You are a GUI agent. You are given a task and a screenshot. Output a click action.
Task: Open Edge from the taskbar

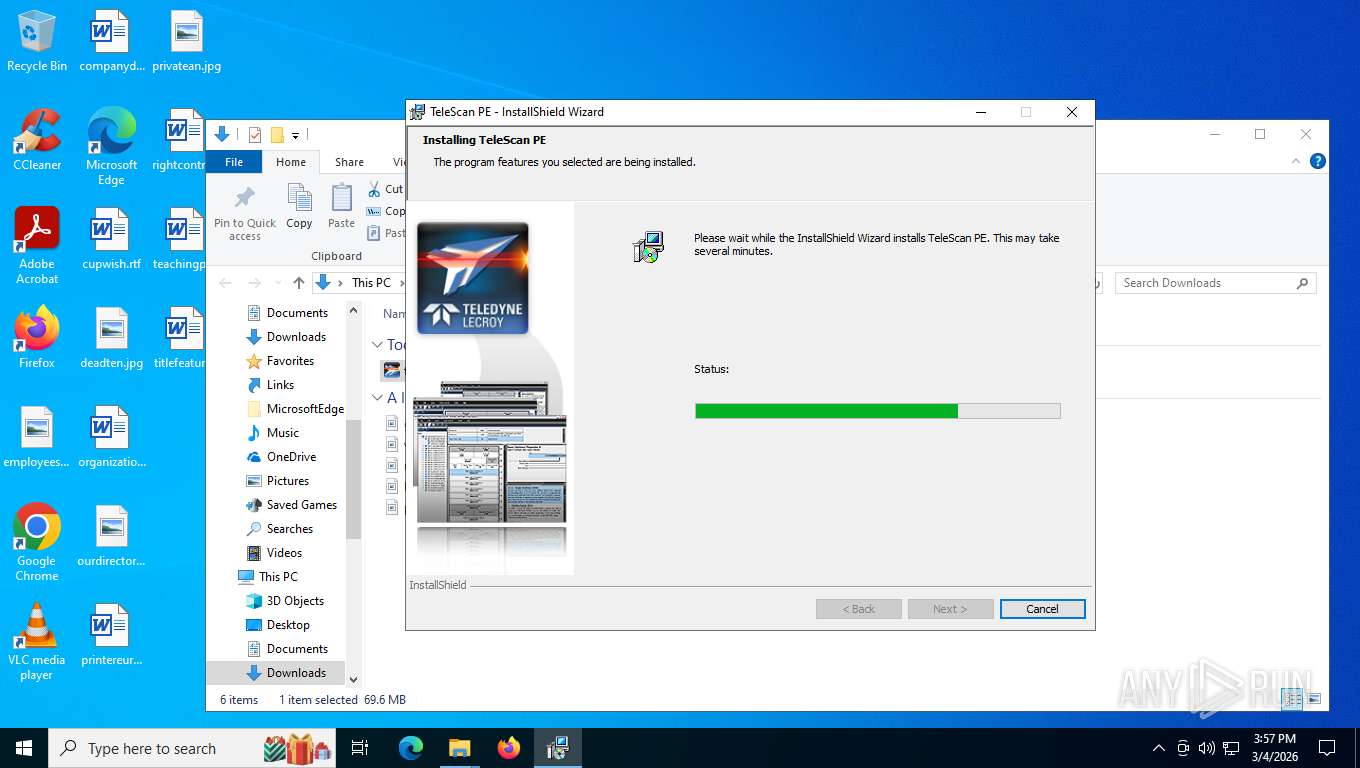point(410,748)
